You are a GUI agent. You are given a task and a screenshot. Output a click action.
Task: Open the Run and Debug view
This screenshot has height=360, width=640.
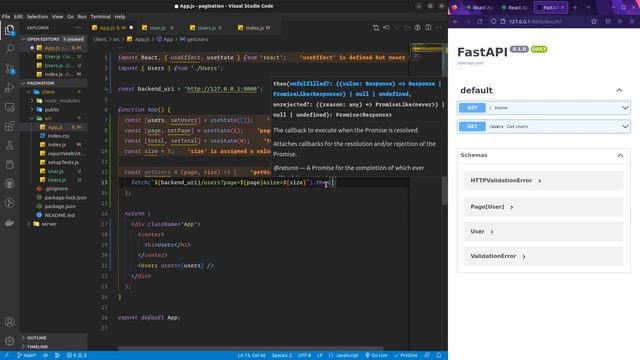tap(9, 88)
